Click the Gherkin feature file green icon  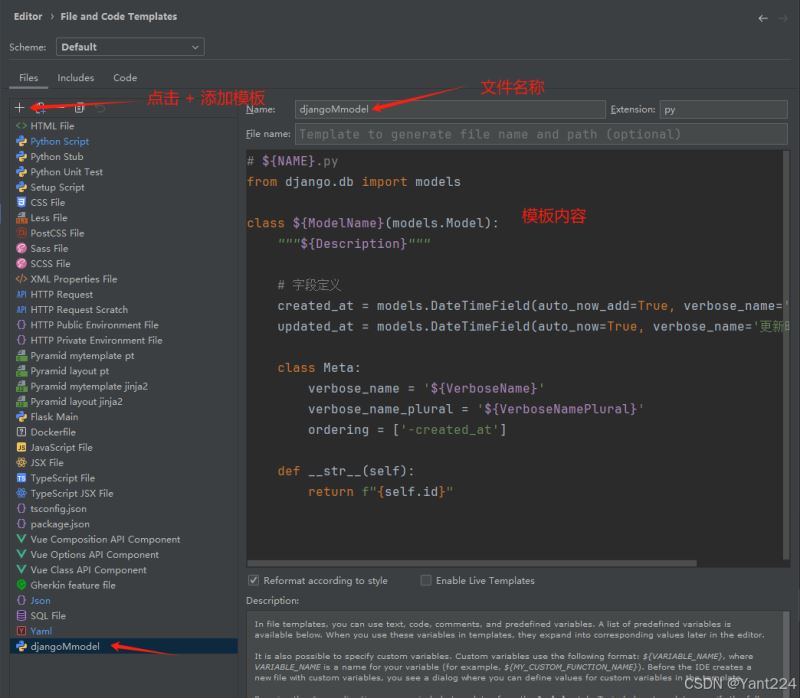(21, 585)
